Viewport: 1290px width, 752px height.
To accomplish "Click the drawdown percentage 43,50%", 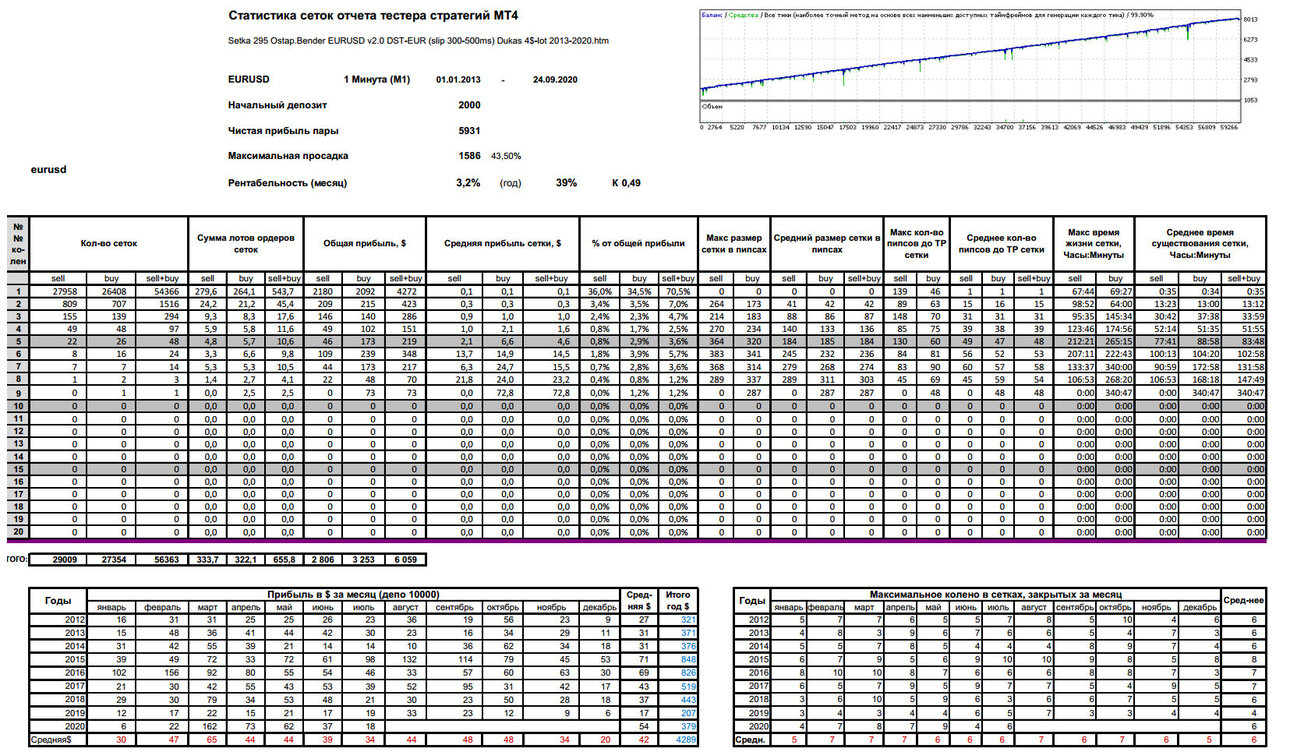I will pos(505,156).
